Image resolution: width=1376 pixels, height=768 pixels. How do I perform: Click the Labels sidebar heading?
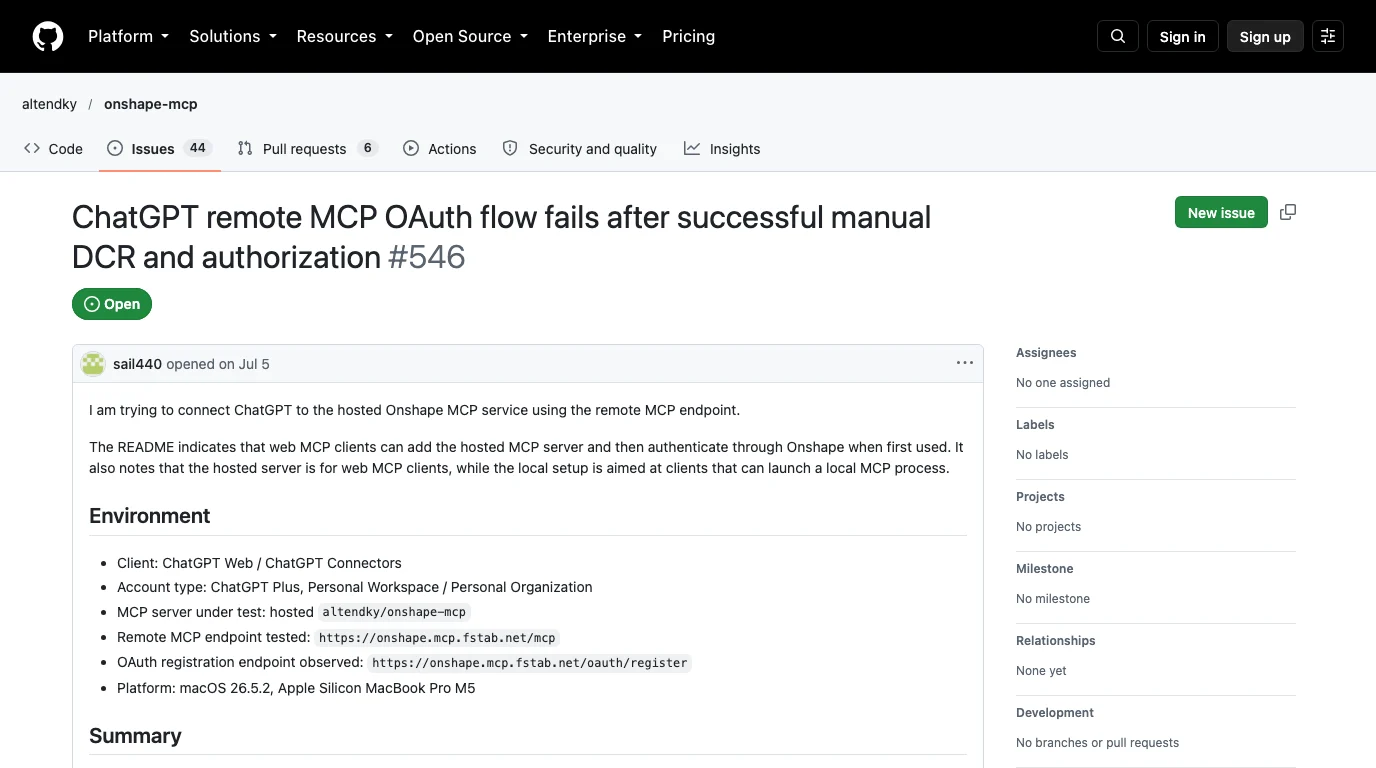(1036, 425)
